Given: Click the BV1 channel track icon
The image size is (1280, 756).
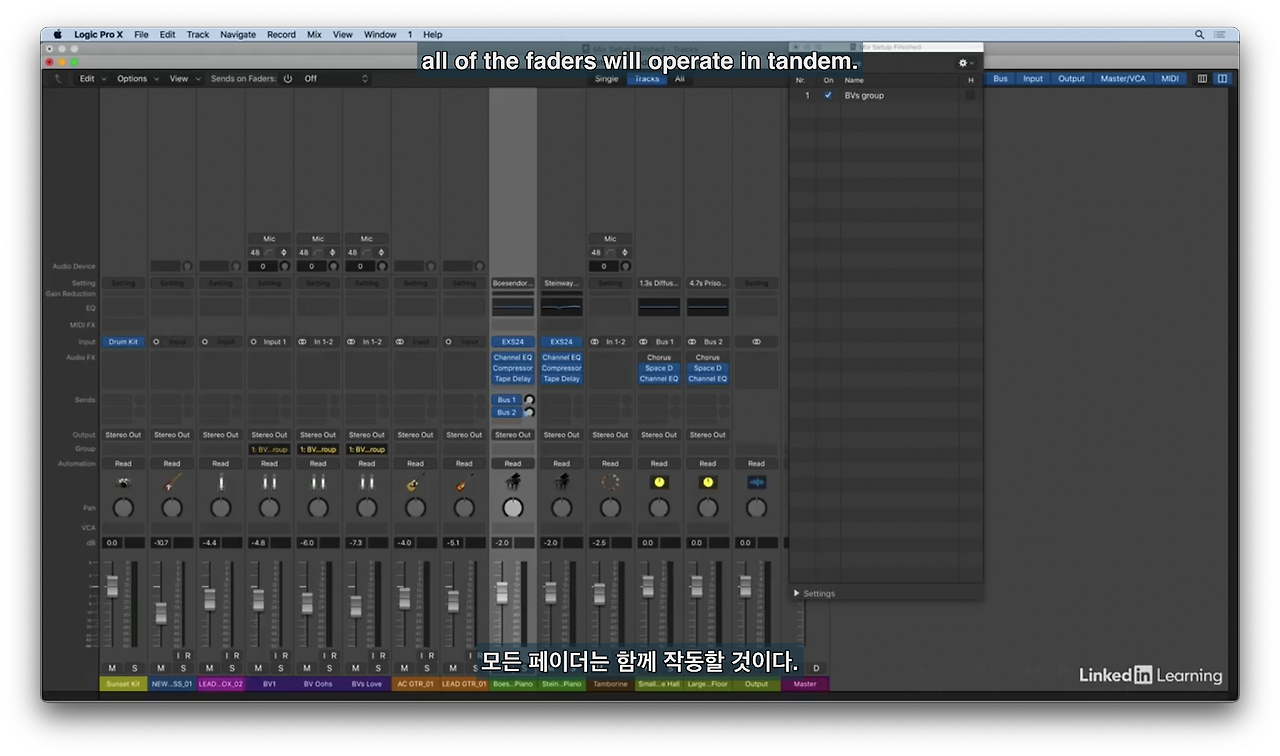Looking at the screenshot, I should 269,483.
